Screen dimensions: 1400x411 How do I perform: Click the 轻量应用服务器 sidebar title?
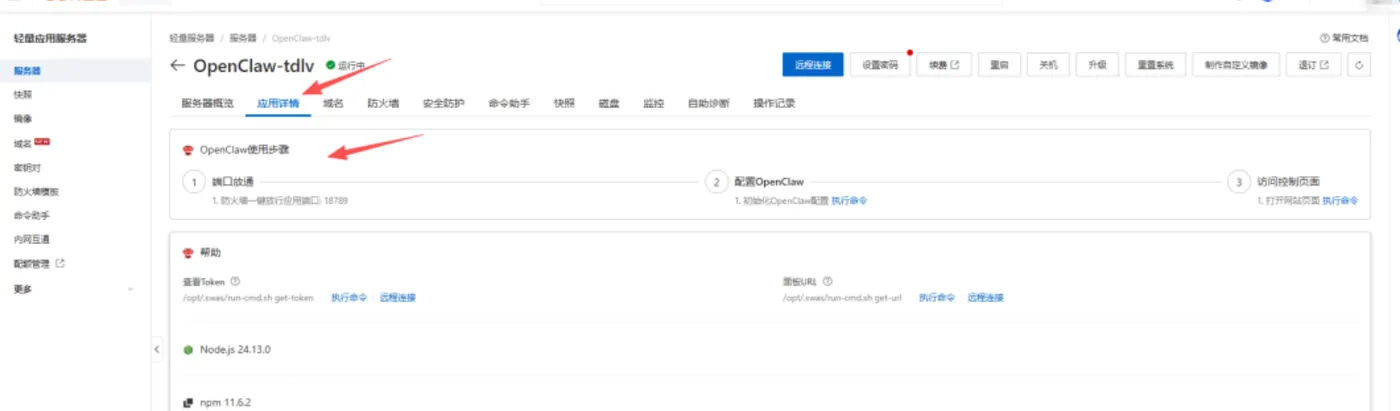point(50,38)
